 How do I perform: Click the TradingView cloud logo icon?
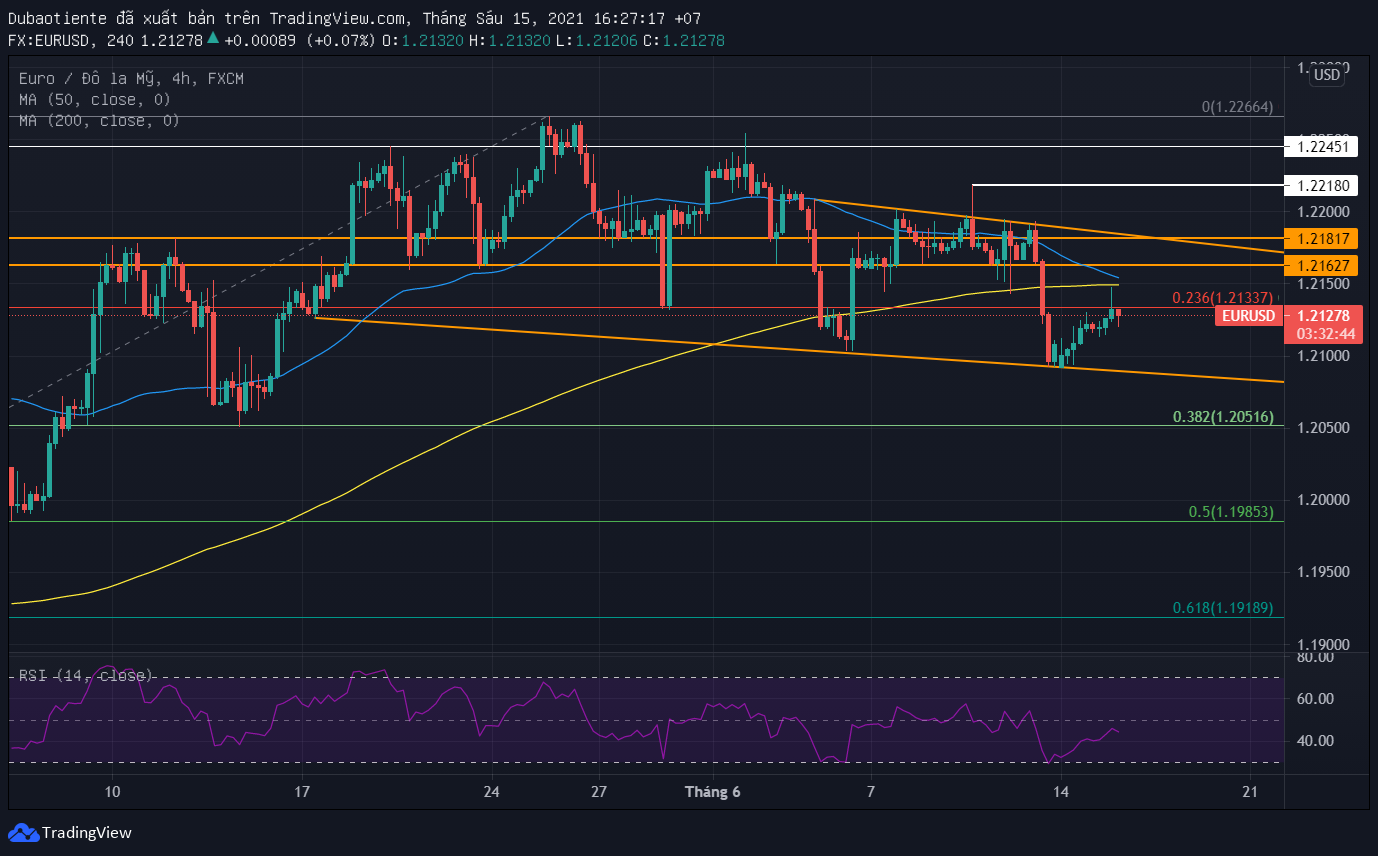coord(22,832)
